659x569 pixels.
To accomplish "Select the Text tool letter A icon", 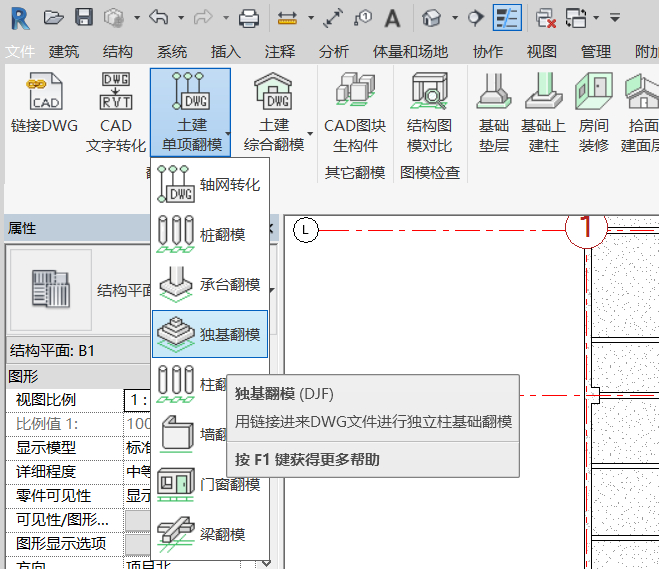I will [x=393, y=18].
